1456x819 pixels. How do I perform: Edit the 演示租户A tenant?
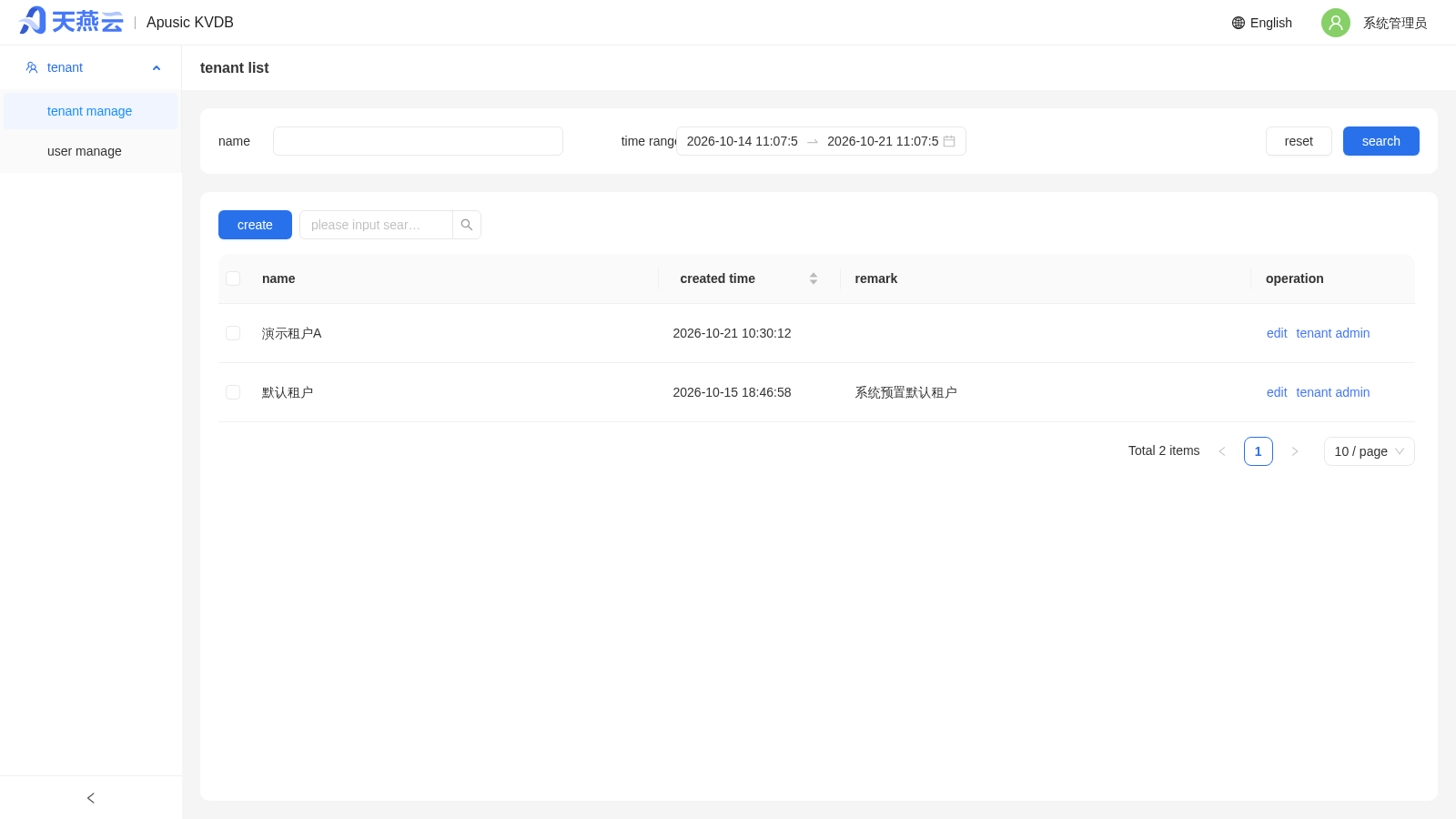[x=1277, y=333]
